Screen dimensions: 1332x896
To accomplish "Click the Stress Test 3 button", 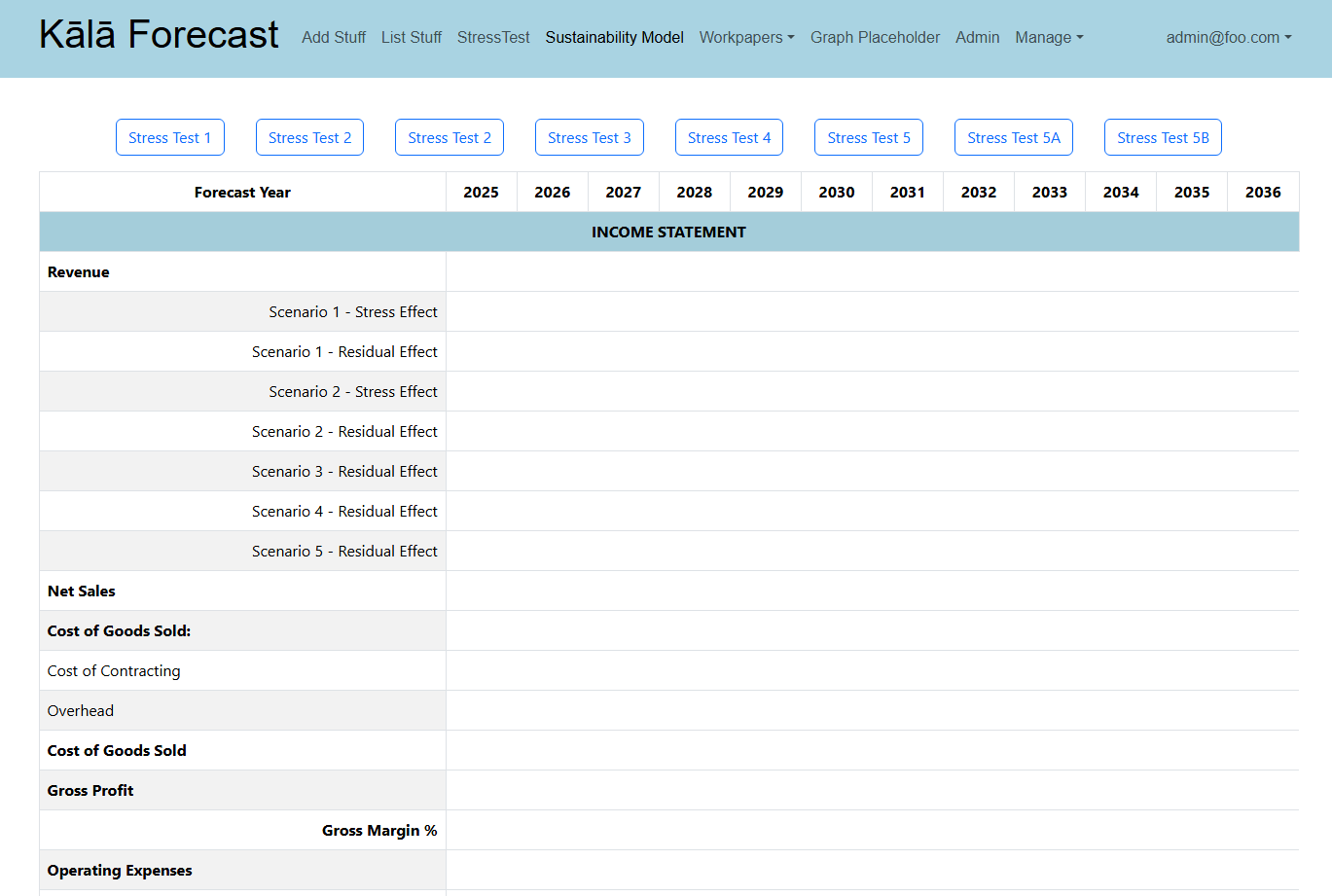I will coord(589,137).
